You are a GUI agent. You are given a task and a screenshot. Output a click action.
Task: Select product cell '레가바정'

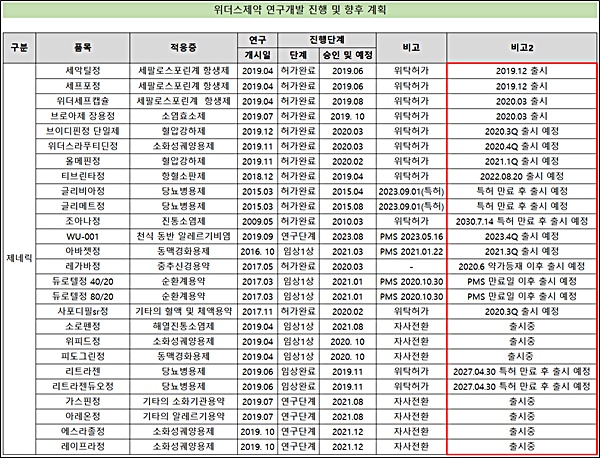coord(83,266)
